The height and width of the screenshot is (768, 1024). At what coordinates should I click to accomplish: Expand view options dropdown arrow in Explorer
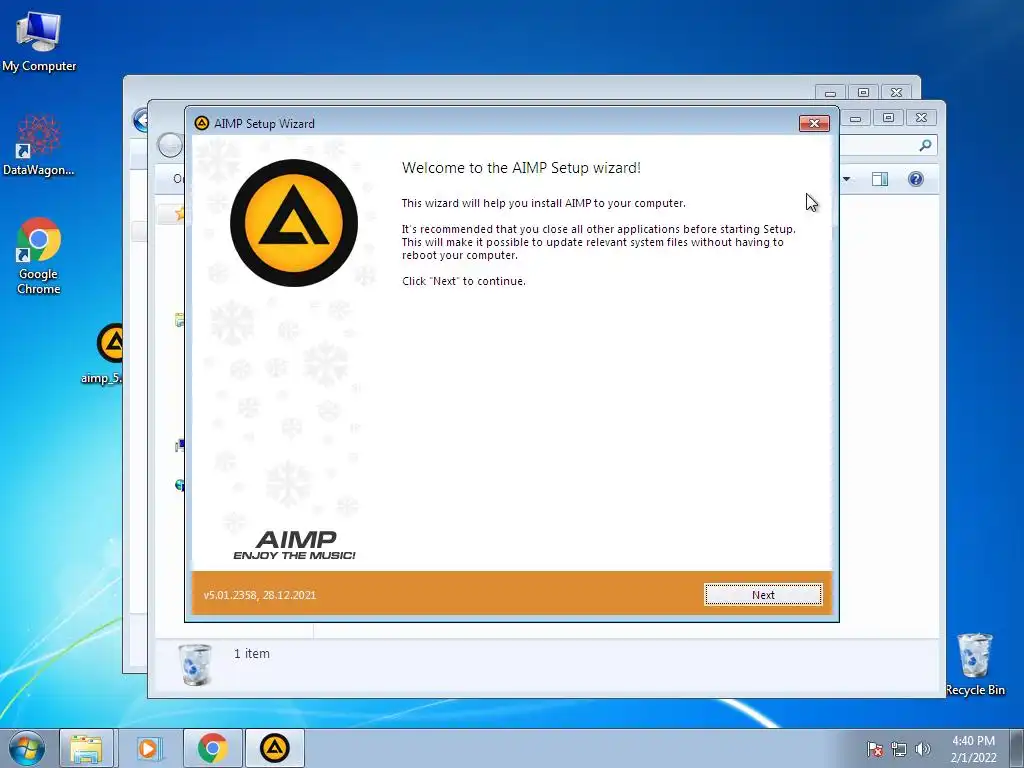[x=846, y=179]
